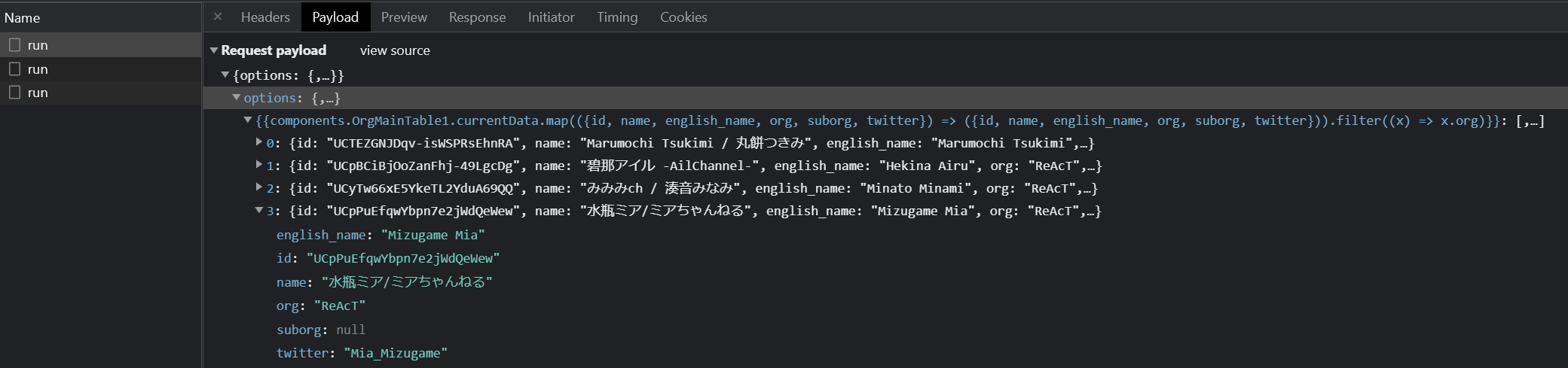Viewport: 1568px width, 368px height.
Task: Click the Request payload heading
Action: click(274, 50)
